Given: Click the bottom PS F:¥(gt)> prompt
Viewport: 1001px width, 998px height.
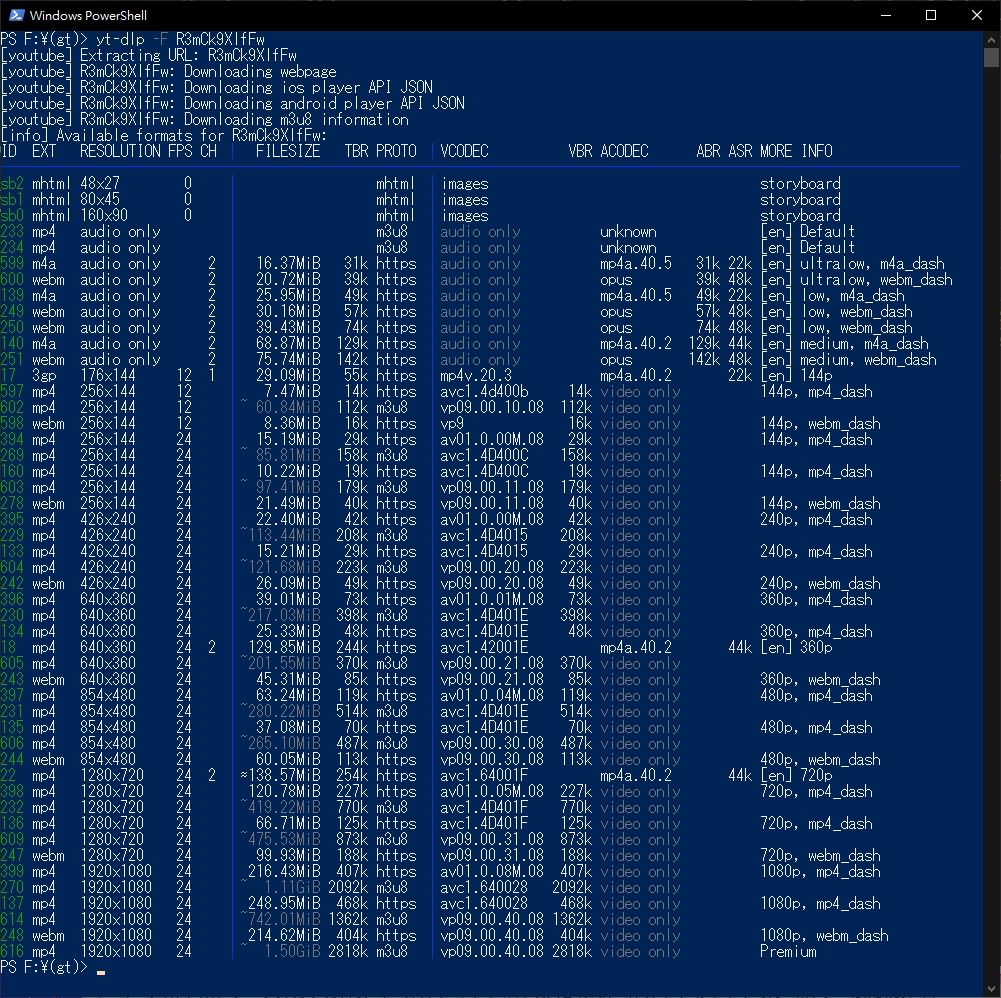Looking at the screenshot, I should 44,967.
